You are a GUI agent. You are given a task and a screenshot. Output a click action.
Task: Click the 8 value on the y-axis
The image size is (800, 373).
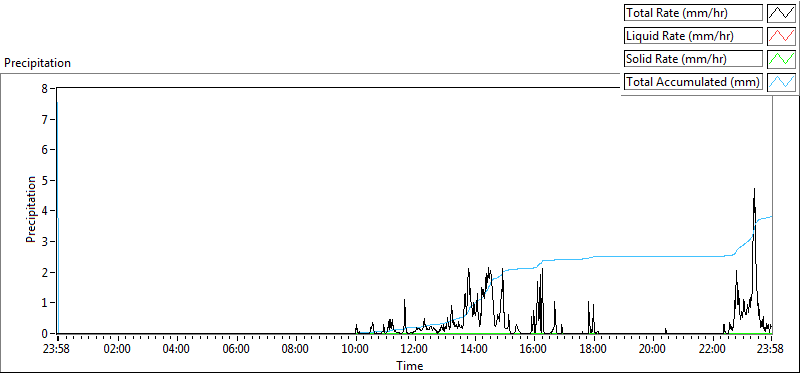coord(44,88)
